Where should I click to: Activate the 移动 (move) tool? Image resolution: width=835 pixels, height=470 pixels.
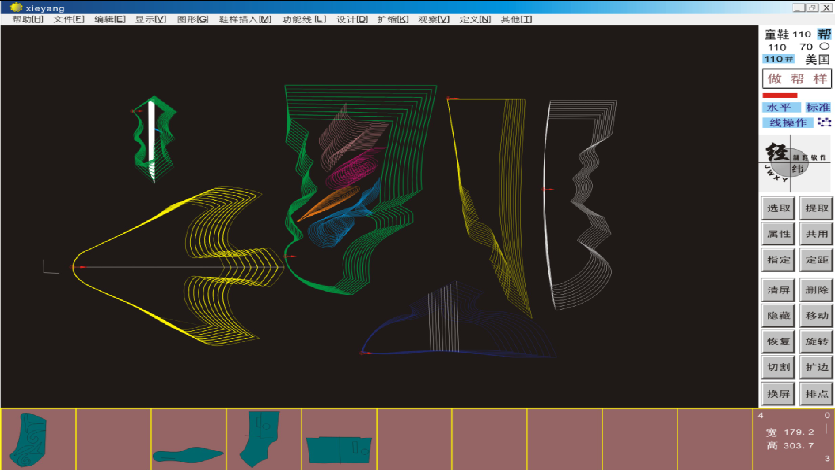[x=816, y=314]
